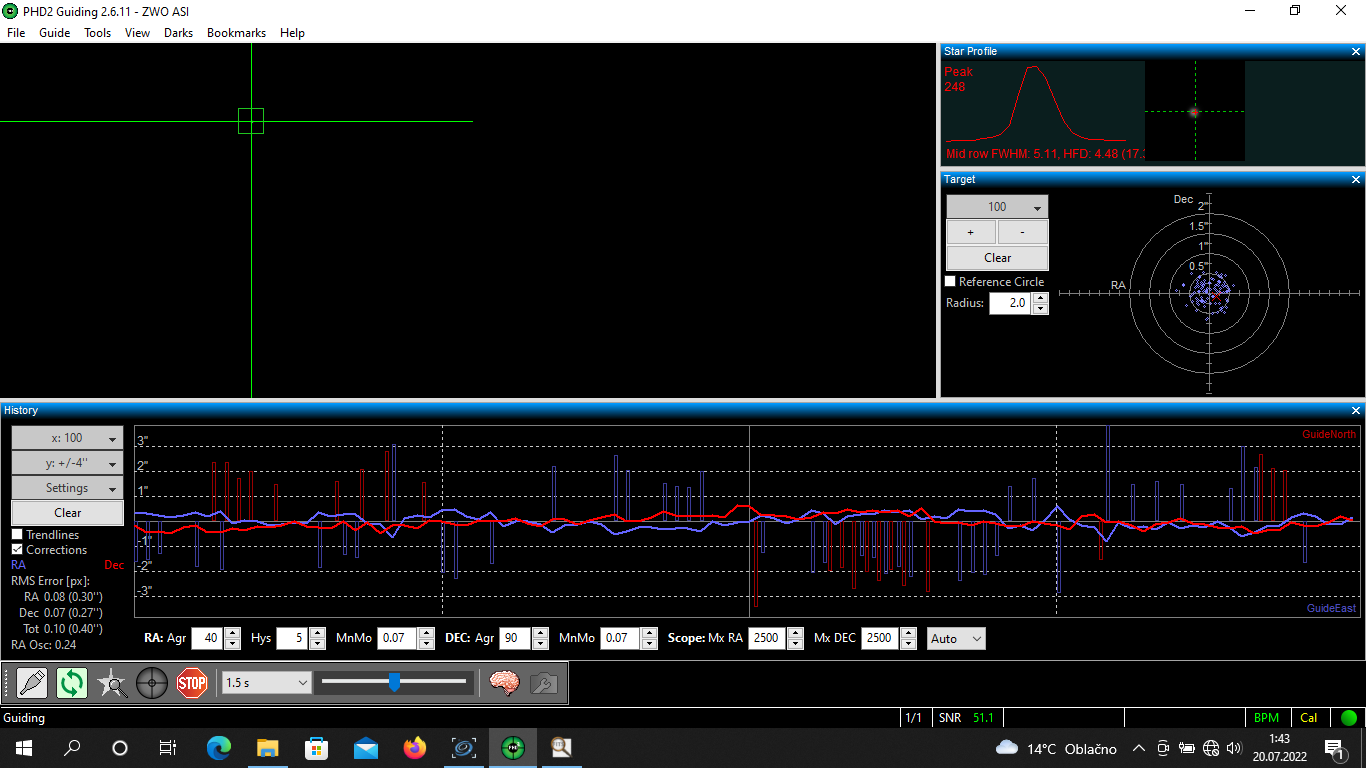Enable the Trendlines checkbox

17,535
